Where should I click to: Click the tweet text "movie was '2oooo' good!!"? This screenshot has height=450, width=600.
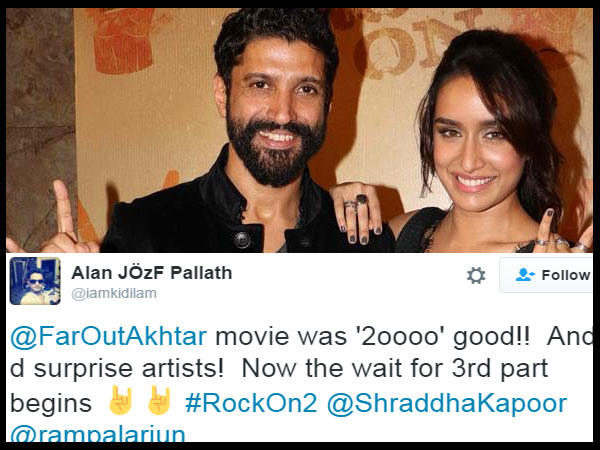pos(373,337)
